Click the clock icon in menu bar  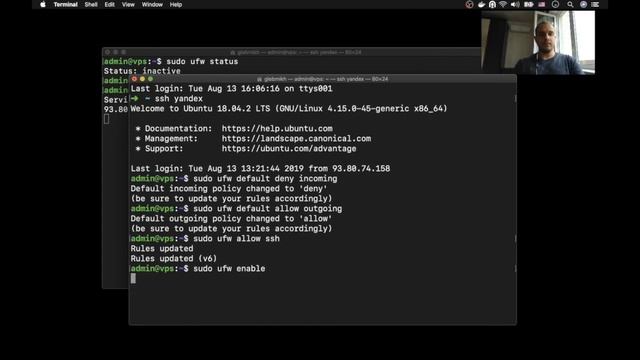tap(555, 4)
